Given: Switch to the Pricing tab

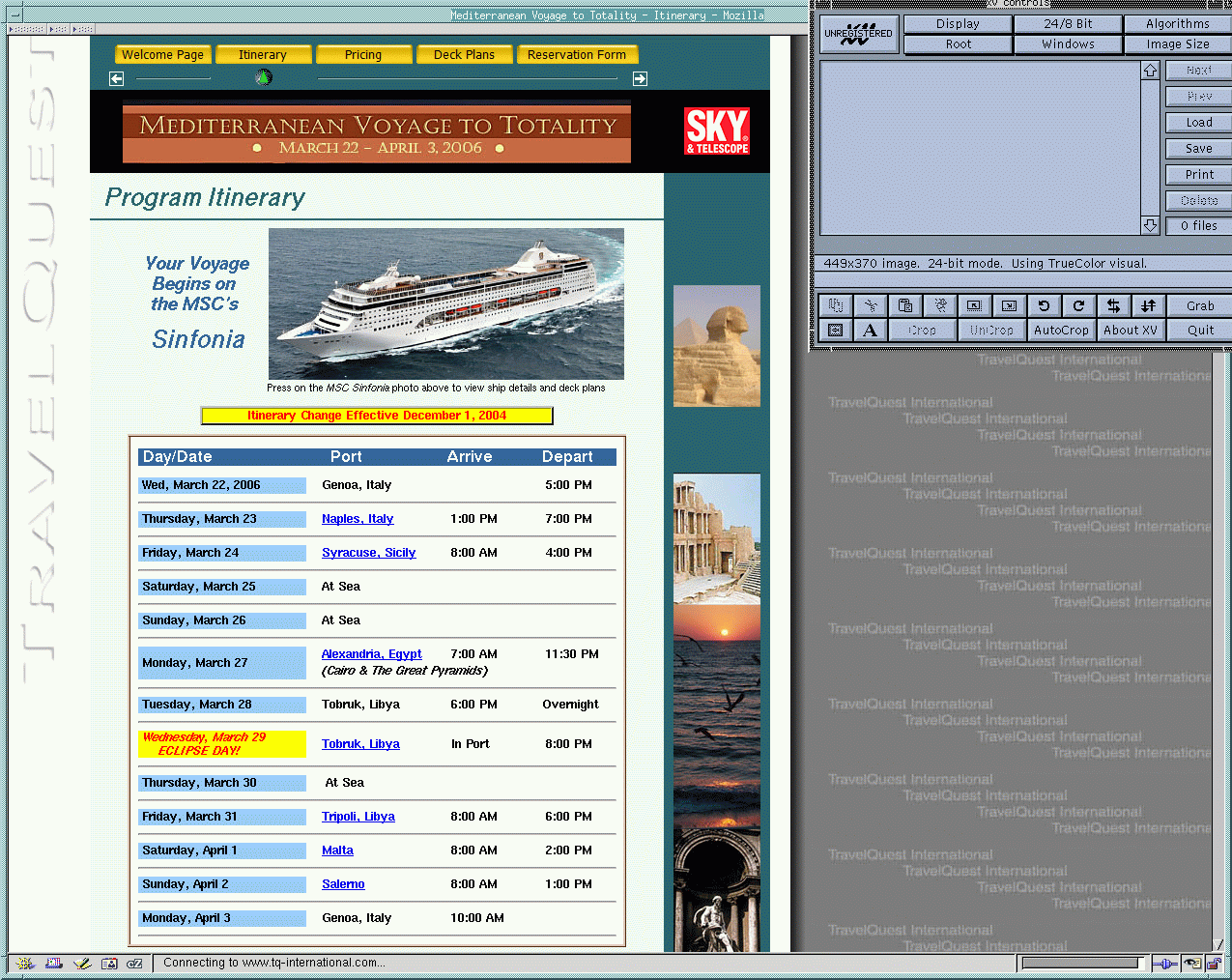Looking at the screenshot, I should pos(363,55).
